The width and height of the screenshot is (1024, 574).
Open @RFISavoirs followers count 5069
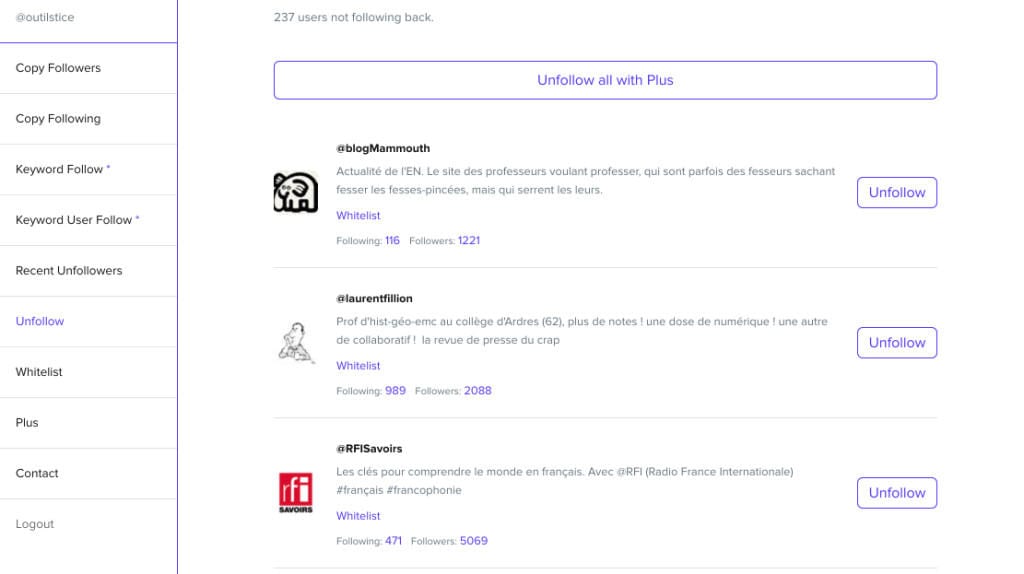473,541
